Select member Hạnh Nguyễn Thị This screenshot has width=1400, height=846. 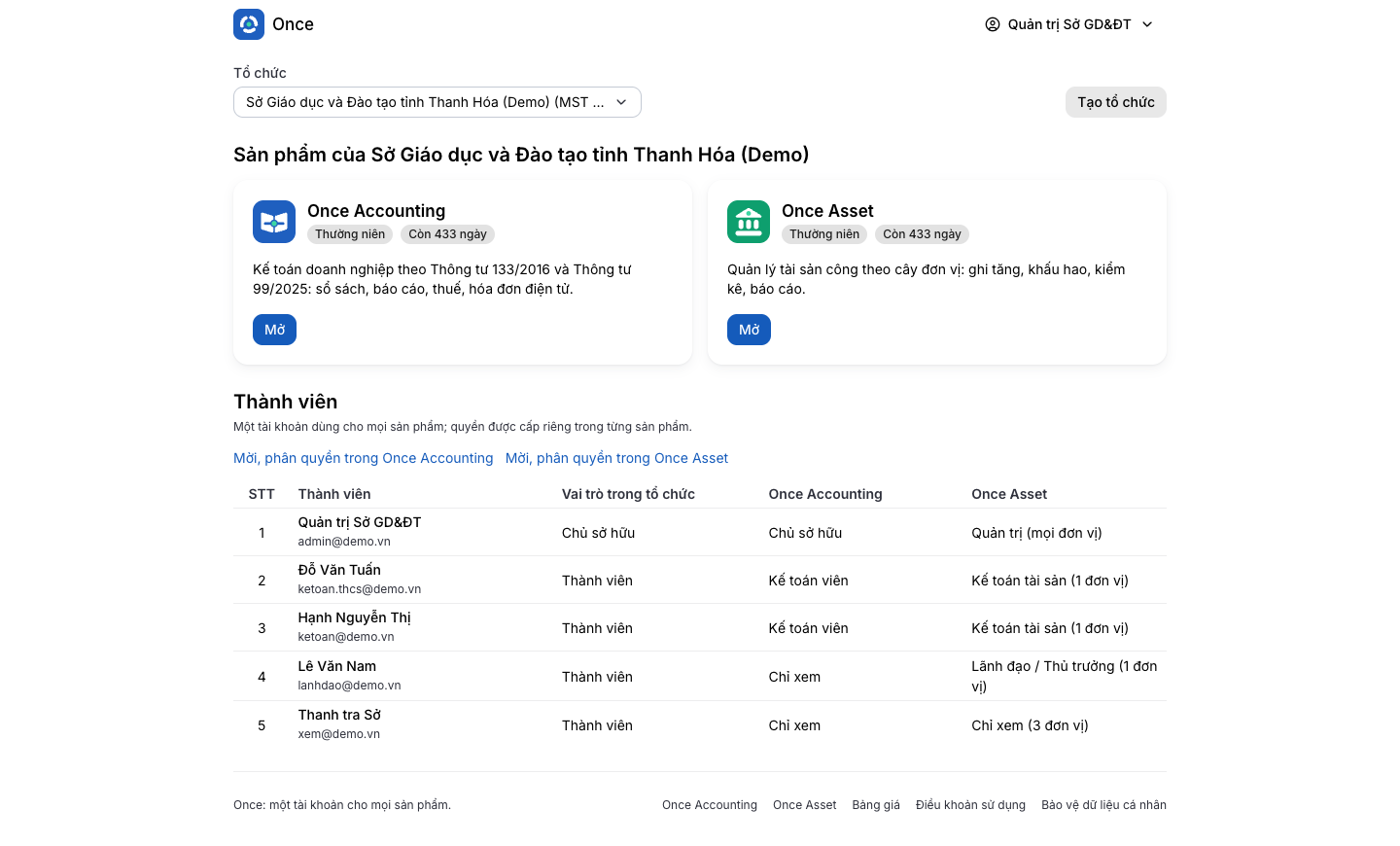(x=354, y=617)
